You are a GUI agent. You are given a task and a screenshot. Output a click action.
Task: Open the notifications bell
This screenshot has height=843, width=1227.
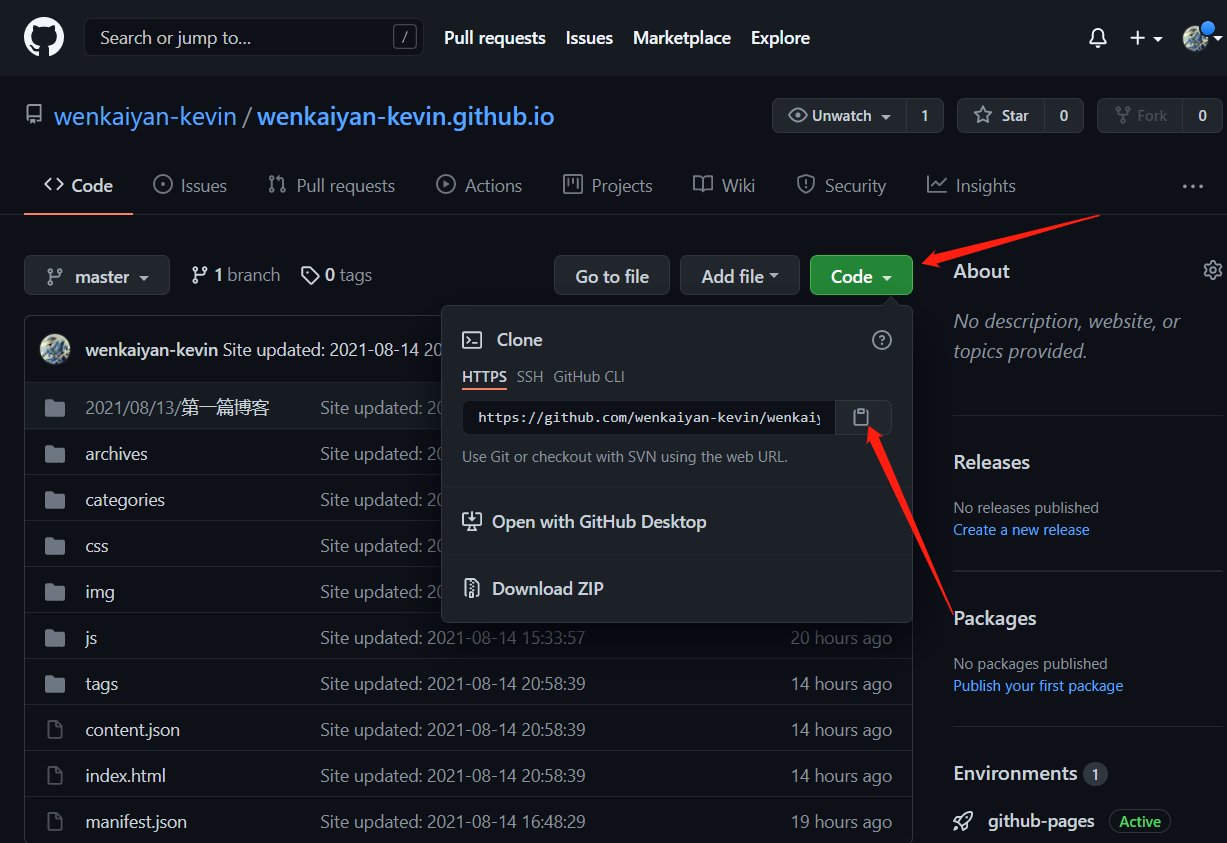1098,38
